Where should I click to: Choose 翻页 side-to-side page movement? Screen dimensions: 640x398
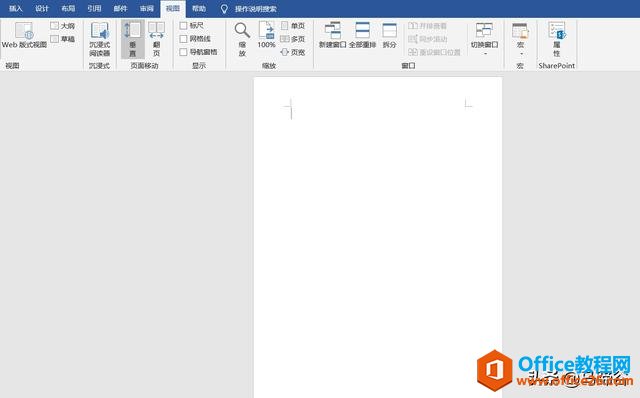click(156, 39)
